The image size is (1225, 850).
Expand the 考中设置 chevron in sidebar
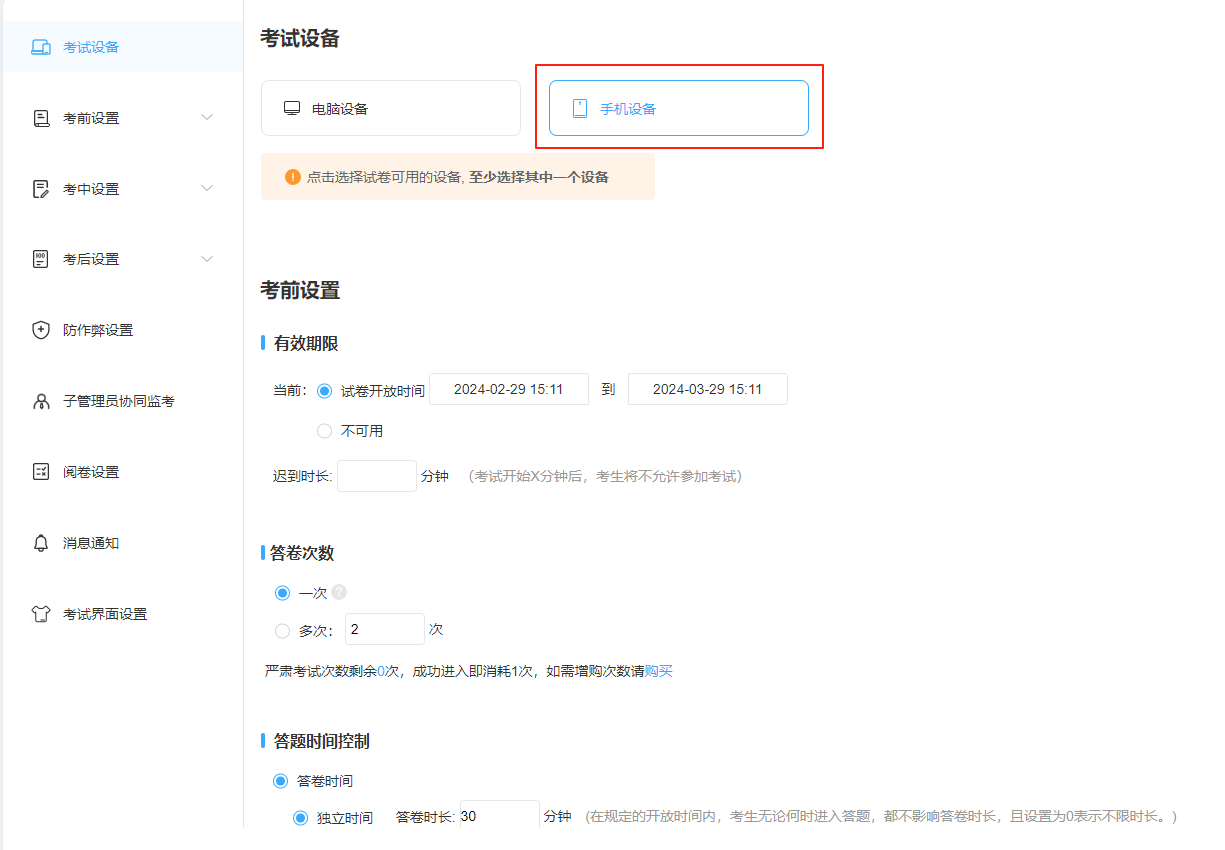pos(207,189)
